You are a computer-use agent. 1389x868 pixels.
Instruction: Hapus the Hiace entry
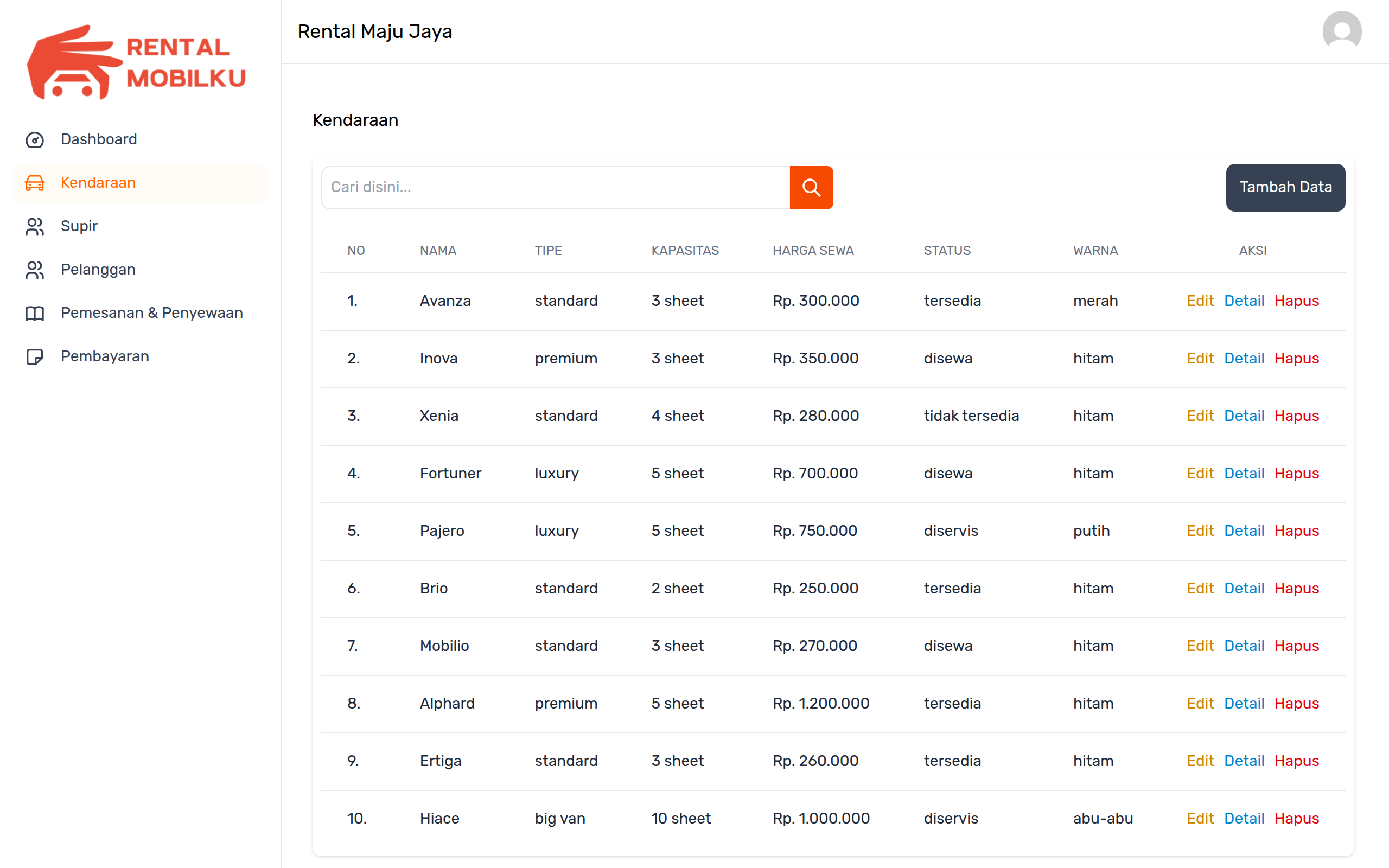[x=1296, y=818]
